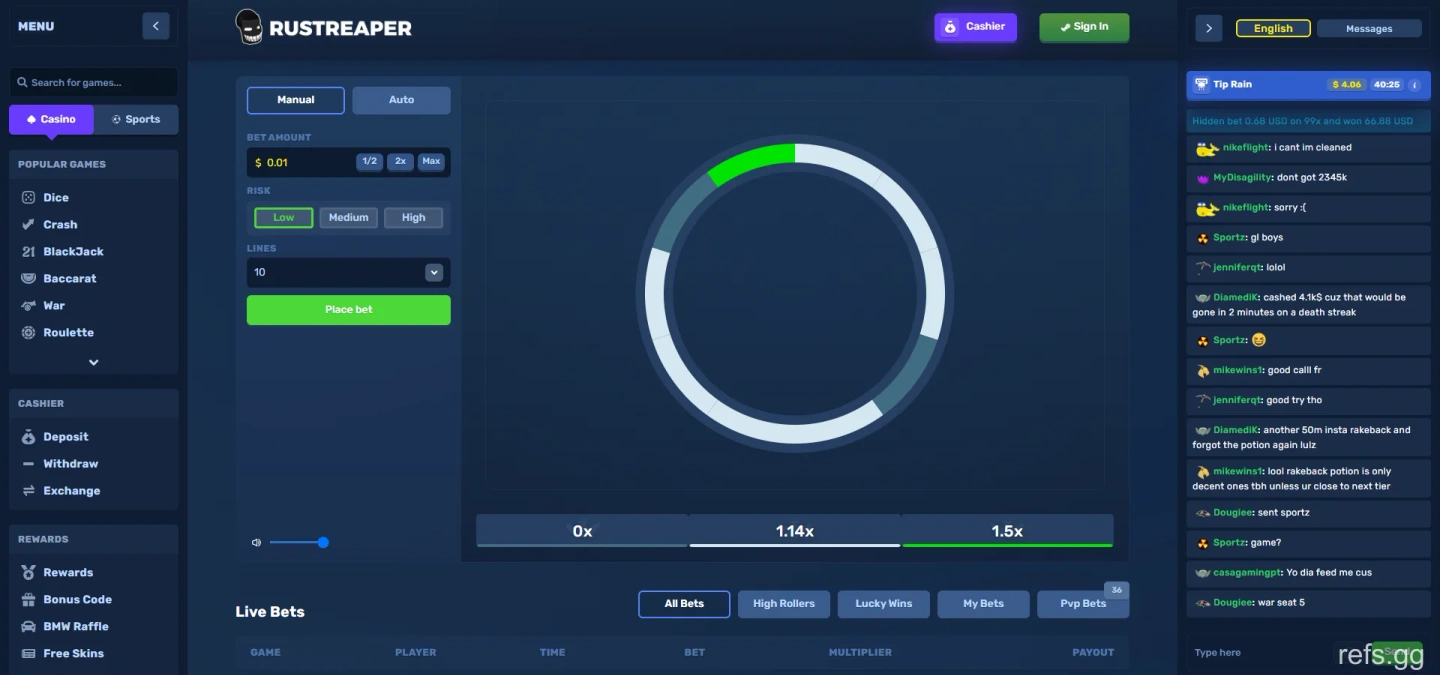1440x675 pixels.
Task: Switch to Manual betting mode
Action: tap(296, 100)
